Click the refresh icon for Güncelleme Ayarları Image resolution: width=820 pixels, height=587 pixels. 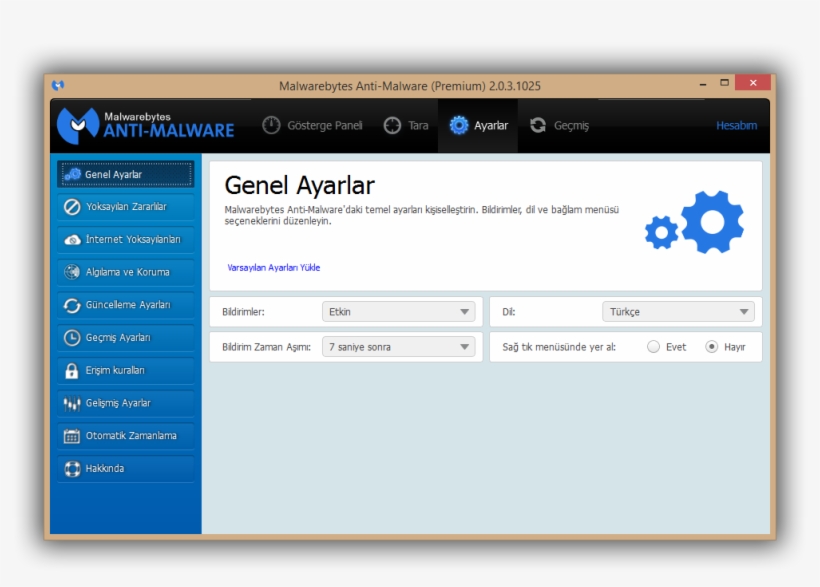[x=71, y=304]
